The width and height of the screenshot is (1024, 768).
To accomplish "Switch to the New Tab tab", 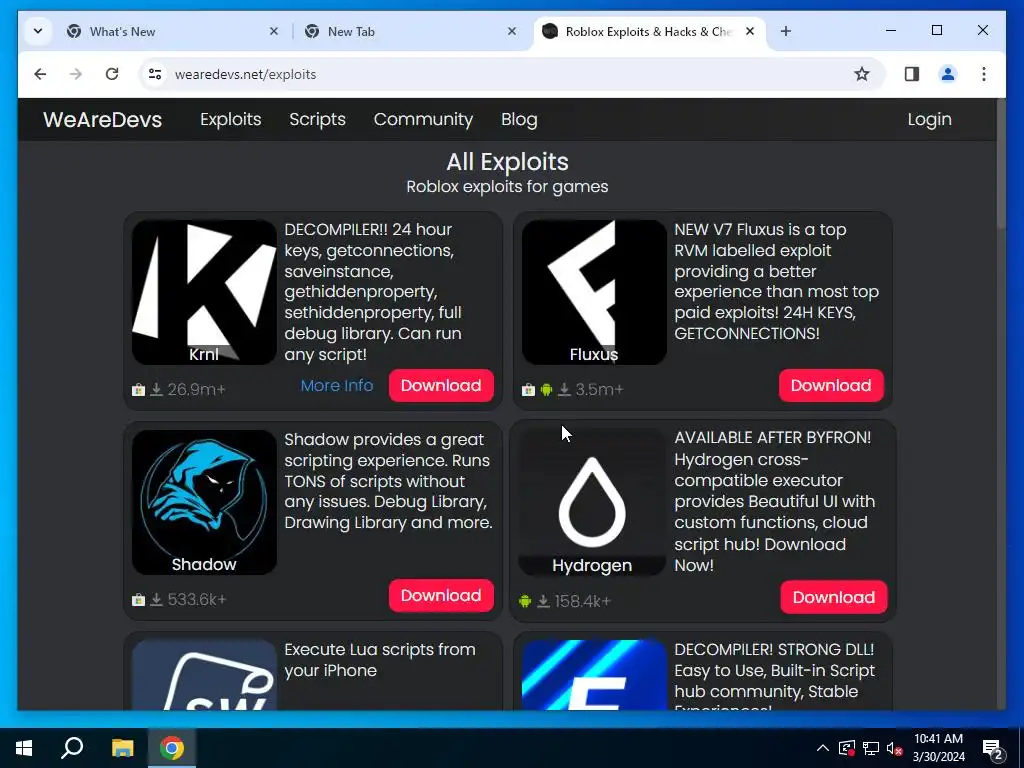I will coord(409,31).
